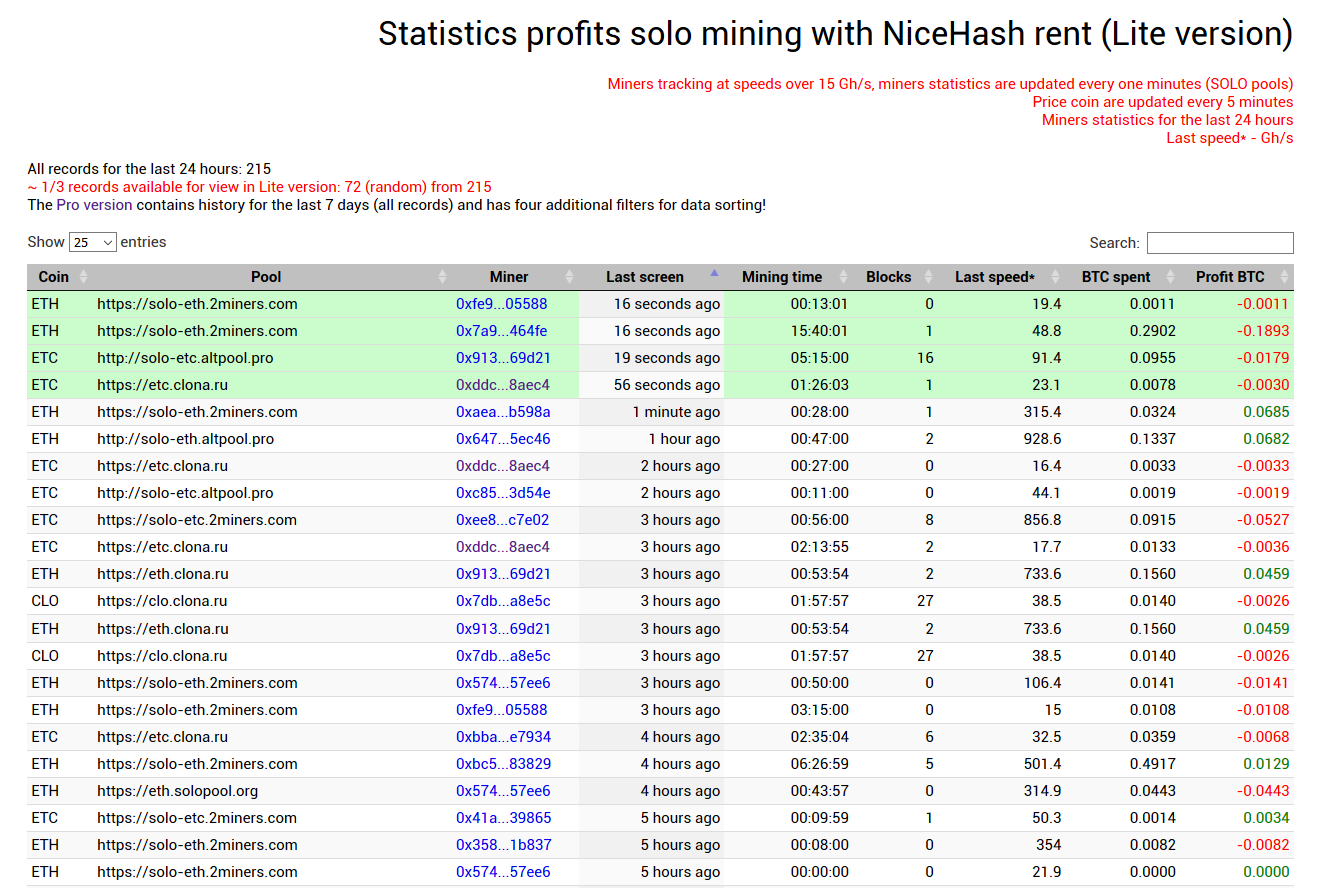
Task: Focus the Search input field
Action: [1220, 243]
